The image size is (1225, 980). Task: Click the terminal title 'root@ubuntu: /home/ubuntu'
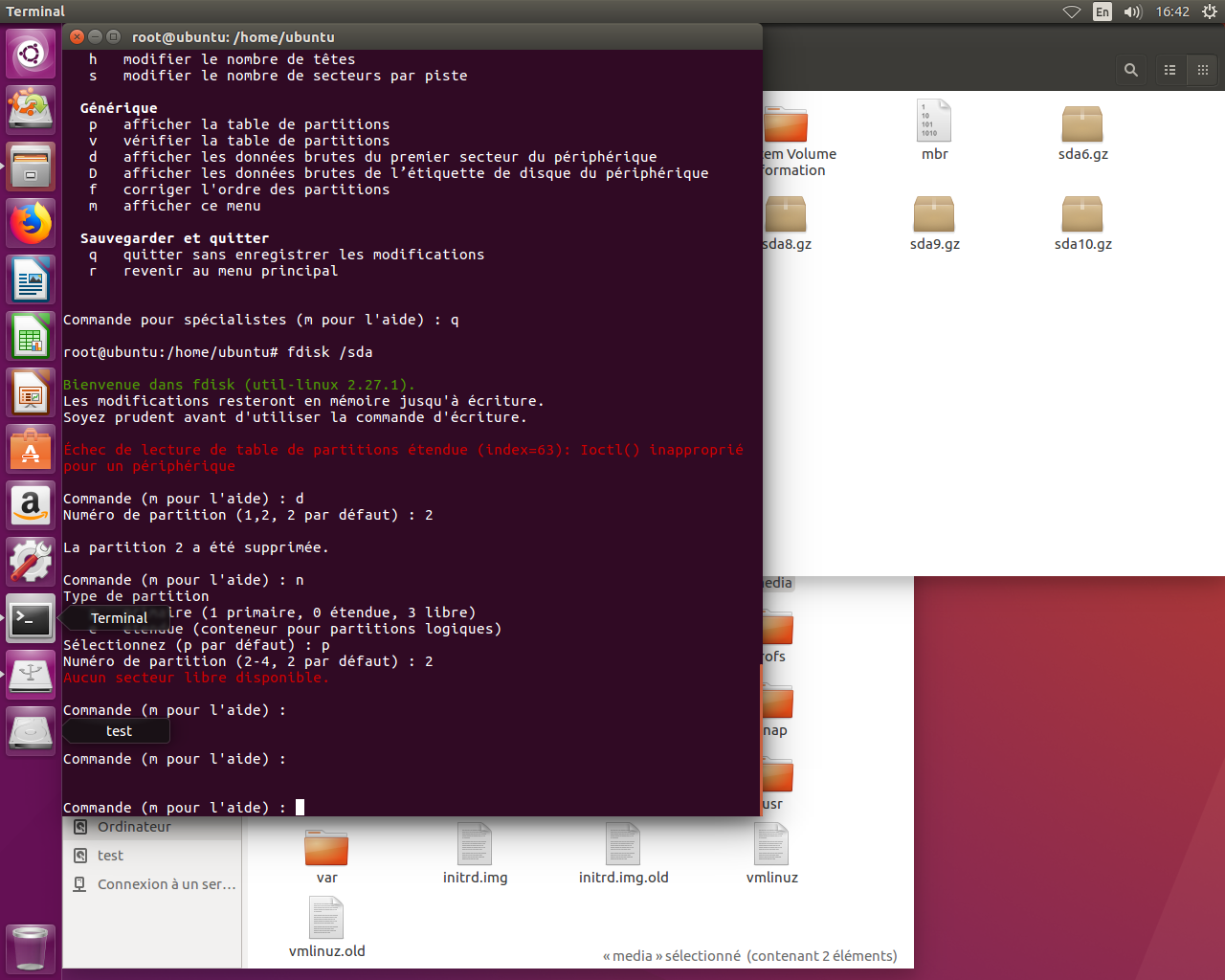[234, 37]
